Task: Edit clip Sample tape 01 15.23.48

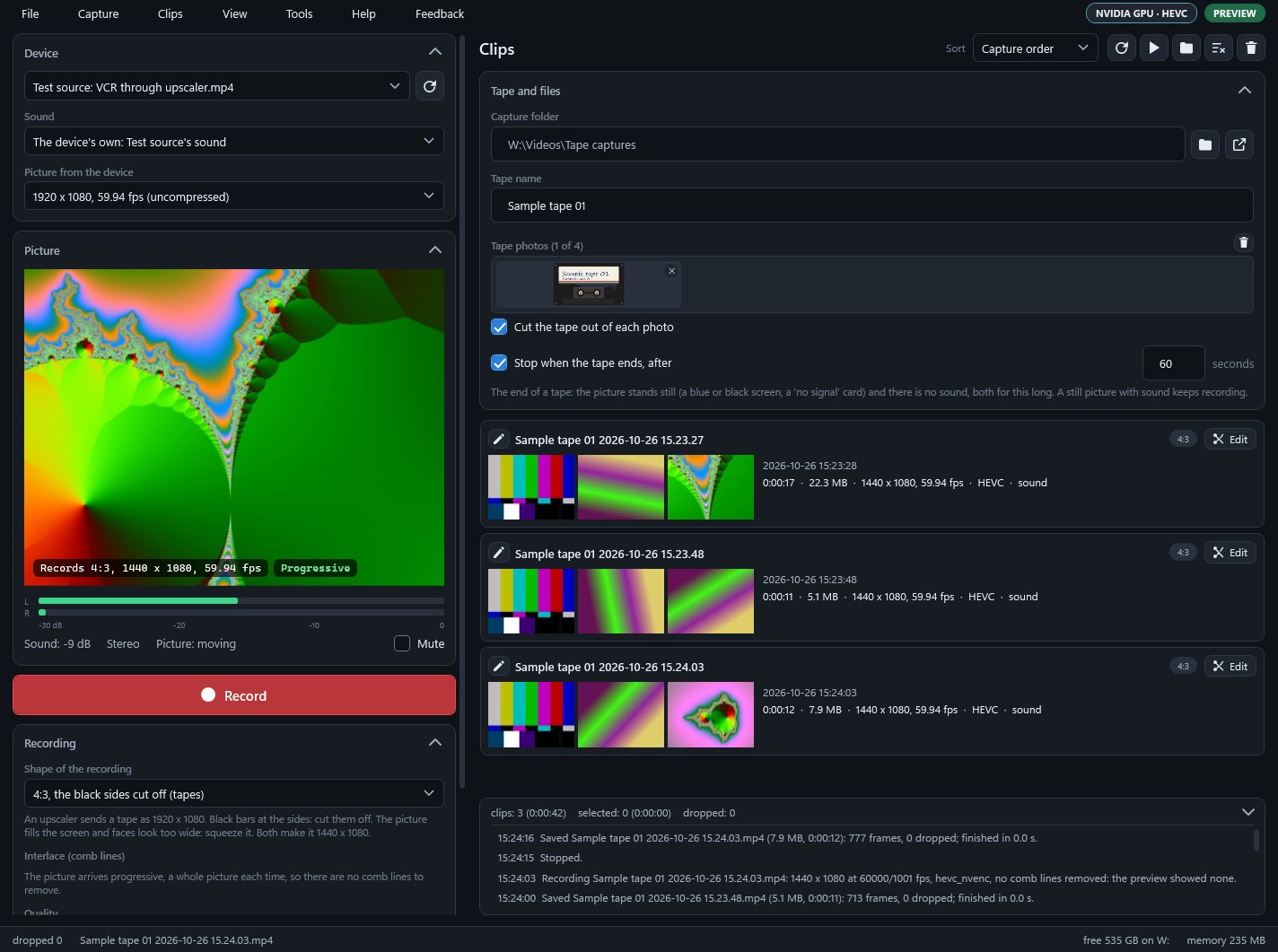Action: point(1230,553)
